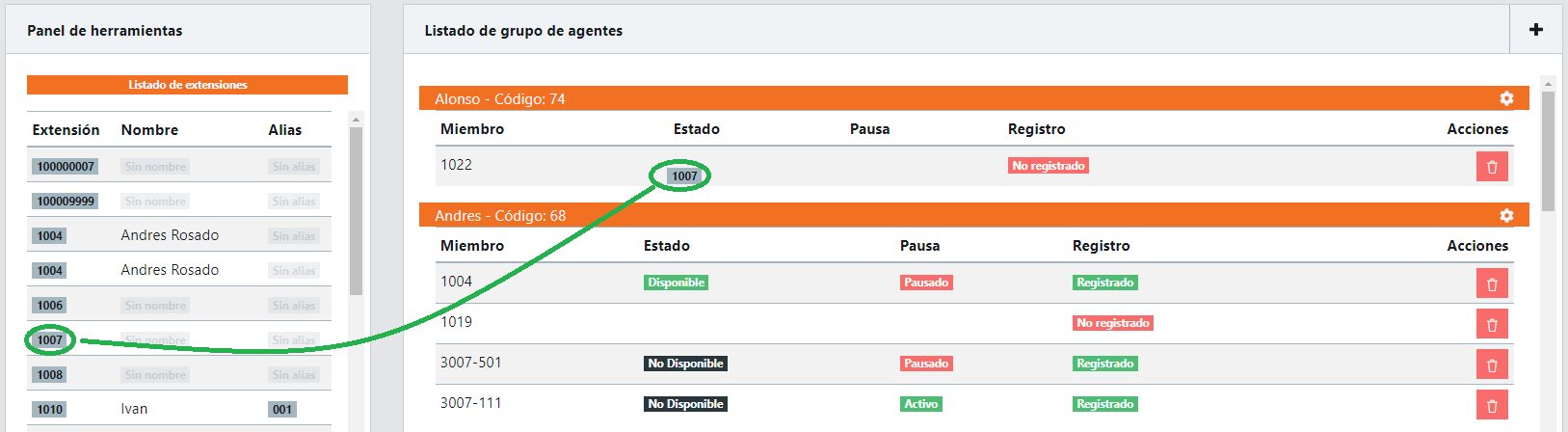Click the Activo pause badge of 3007-111
Image resolution: width=1568 pixels, height=432 pixels.
(920, 404)
